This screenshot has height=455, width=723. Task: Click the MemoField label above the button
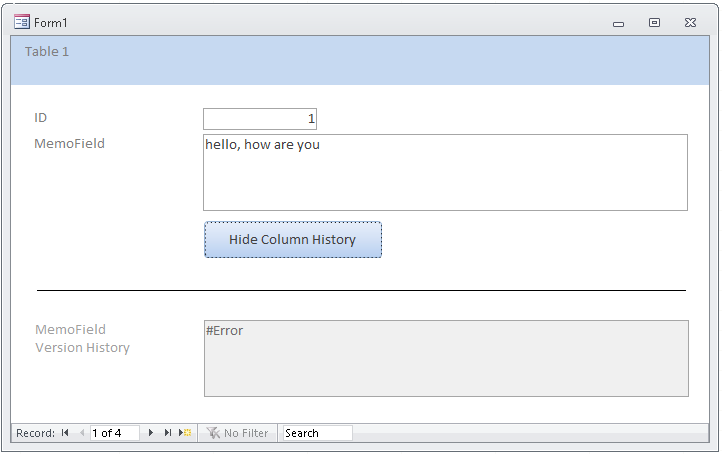[x=70, y=143]
